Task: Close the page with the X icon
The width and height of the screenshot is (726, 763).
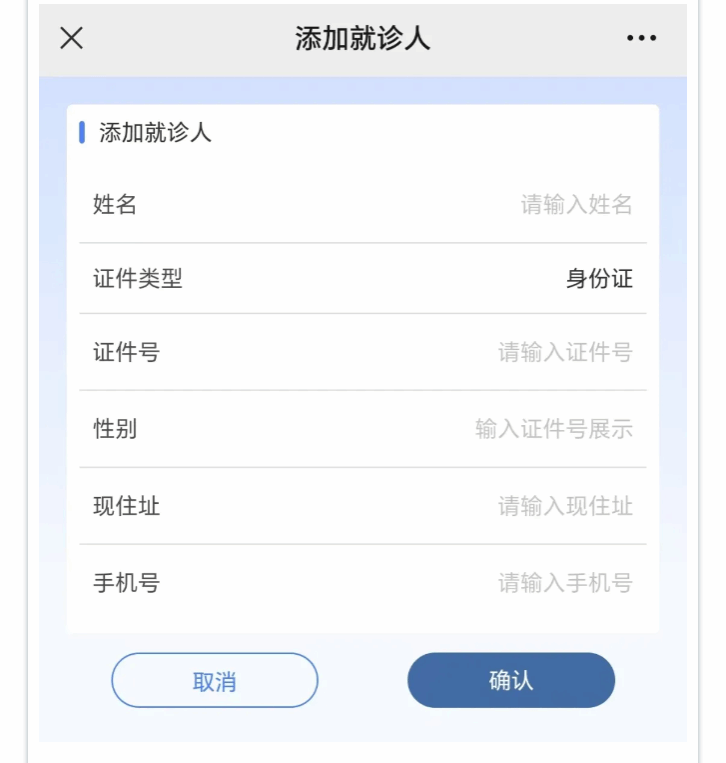Action: [x=72, y=38]
